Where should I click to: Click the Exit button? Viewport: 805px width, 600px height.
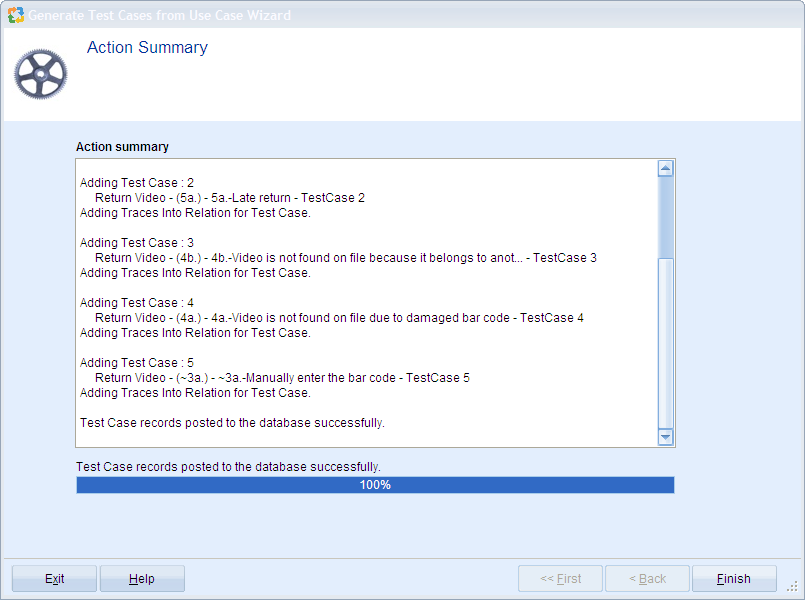tap(54, 578)
